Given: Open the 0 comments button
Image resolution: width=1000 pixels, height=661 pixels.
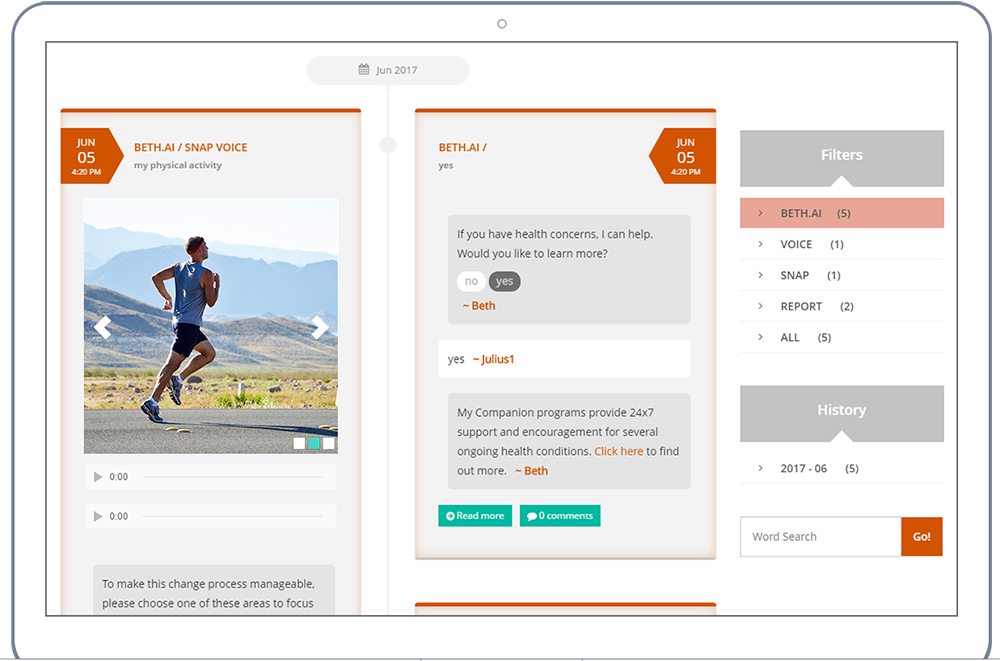Looking at the screenshot, I should (x=560, y=516).
